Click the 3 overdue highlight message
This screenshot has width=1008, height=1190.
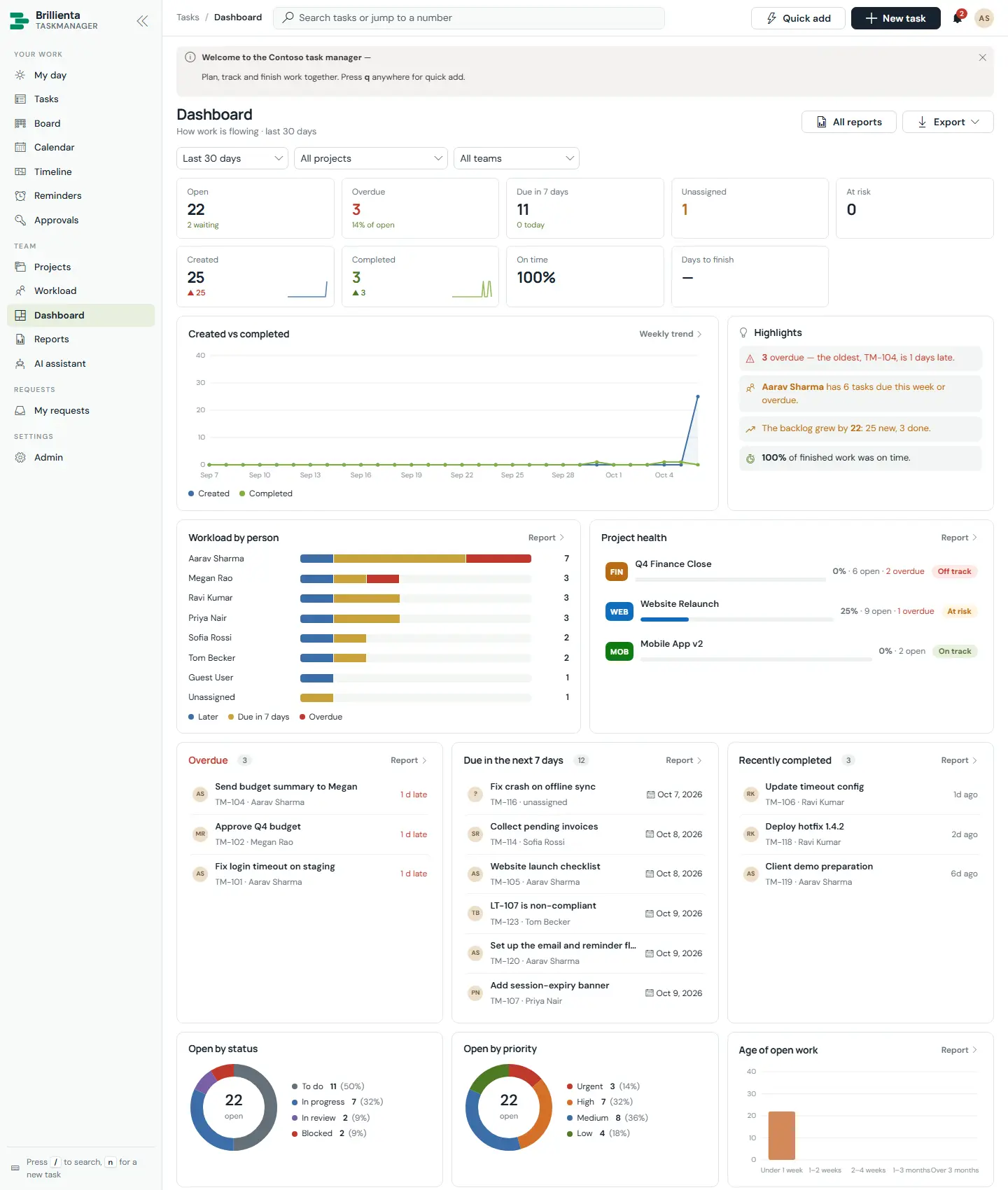click(861, 358)
